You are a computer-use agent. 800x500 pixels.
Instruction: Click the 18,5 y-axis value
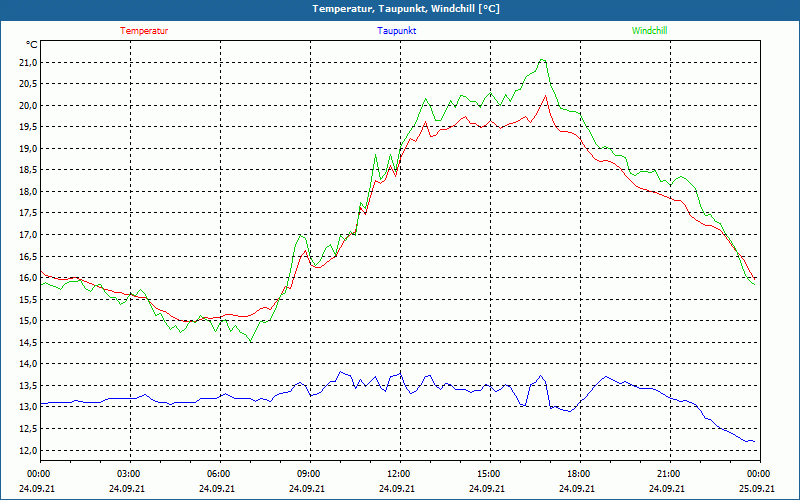click(28, 170)
